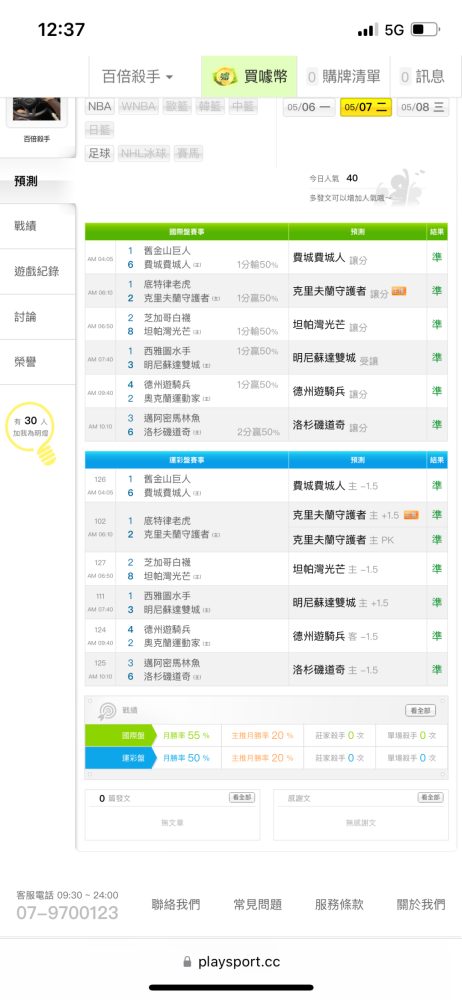The image size is (462, 1000).
Task: Open the 遊戲紀錄 sidebar tab
Action: 38,272
